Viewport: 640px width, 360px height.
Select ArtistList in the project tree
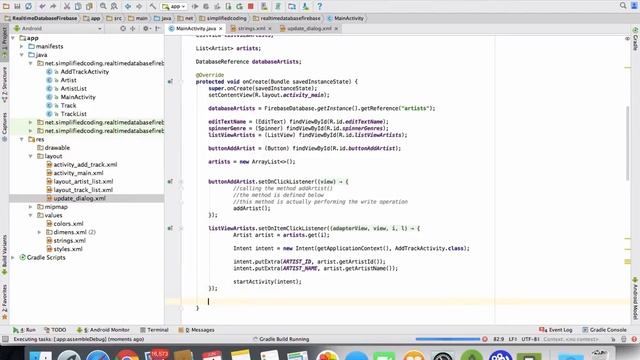click(73, 89)
